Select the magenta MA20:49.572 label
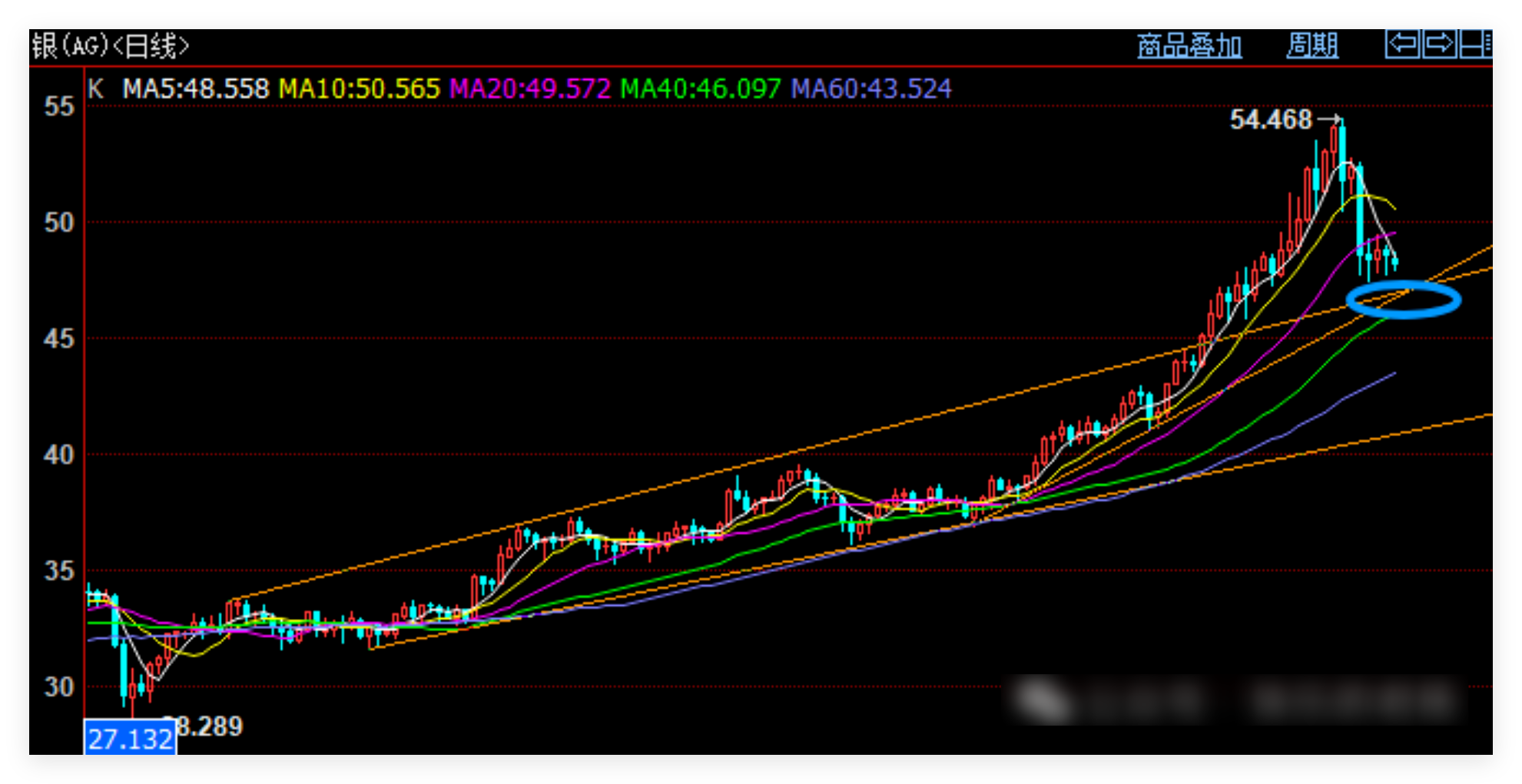Viewport: 1522px width, 784px height. 529,89
